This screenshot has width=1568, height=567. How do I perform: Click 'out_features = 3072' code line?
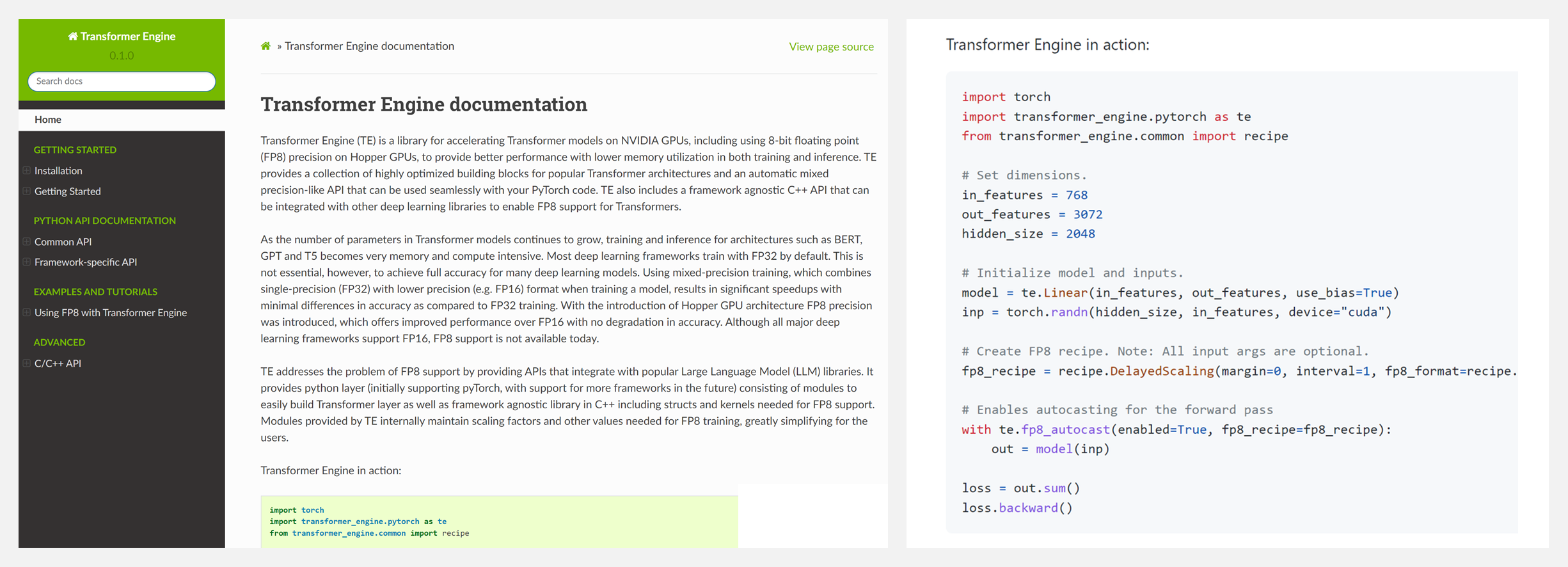1032,214
